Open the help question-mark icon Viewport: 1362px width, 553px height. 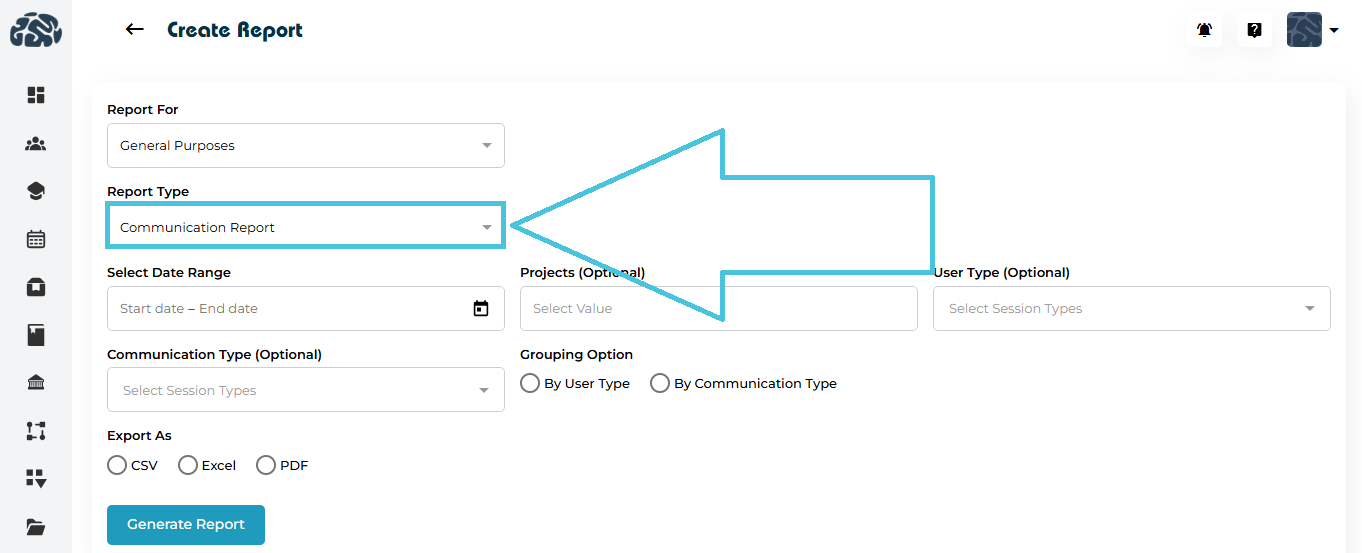pos(1254,30)
